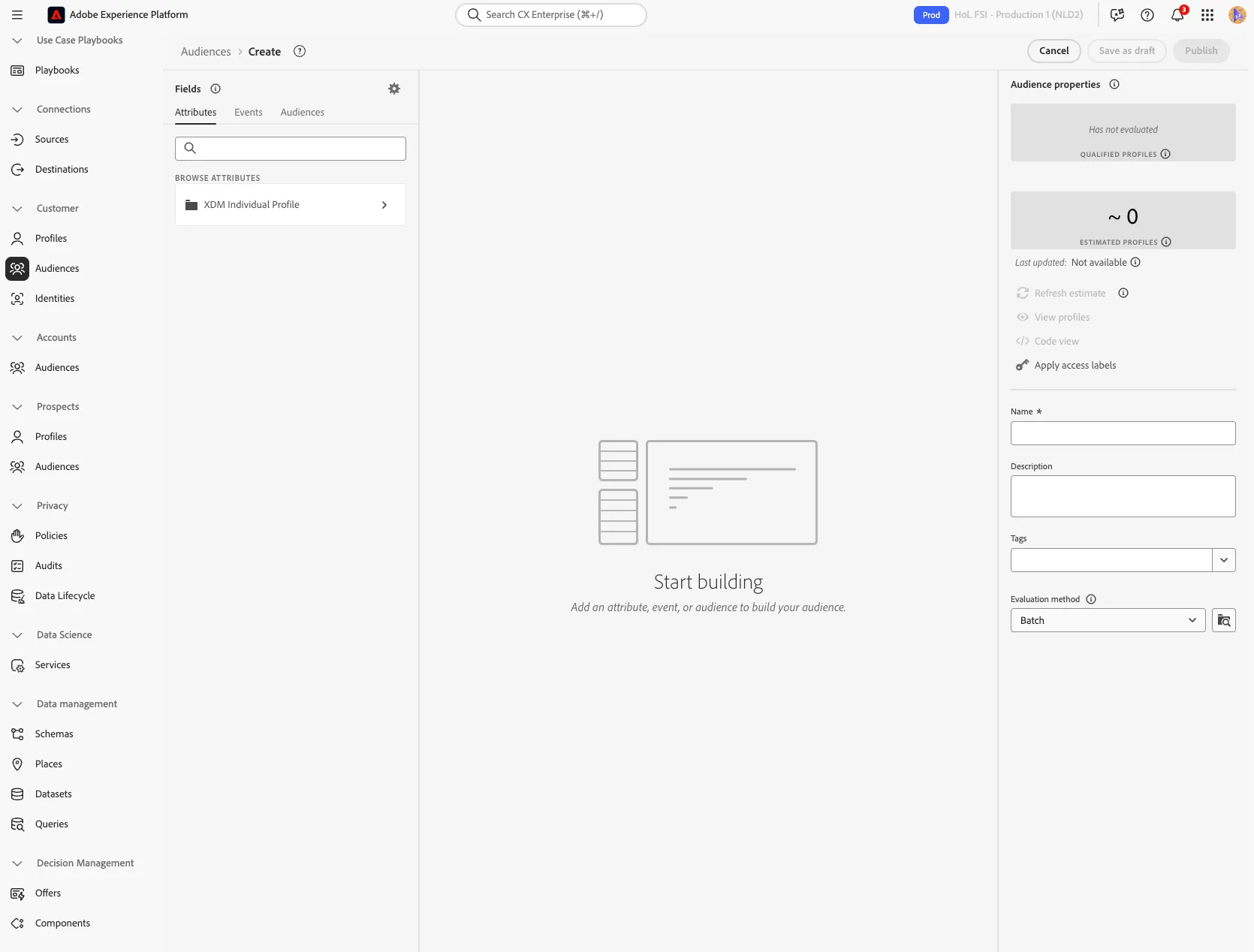Image resolution: width=1254 pixels, height=952 pixels.
Task: Open the help question mark icon
Action: click(x=1147, y=15)
